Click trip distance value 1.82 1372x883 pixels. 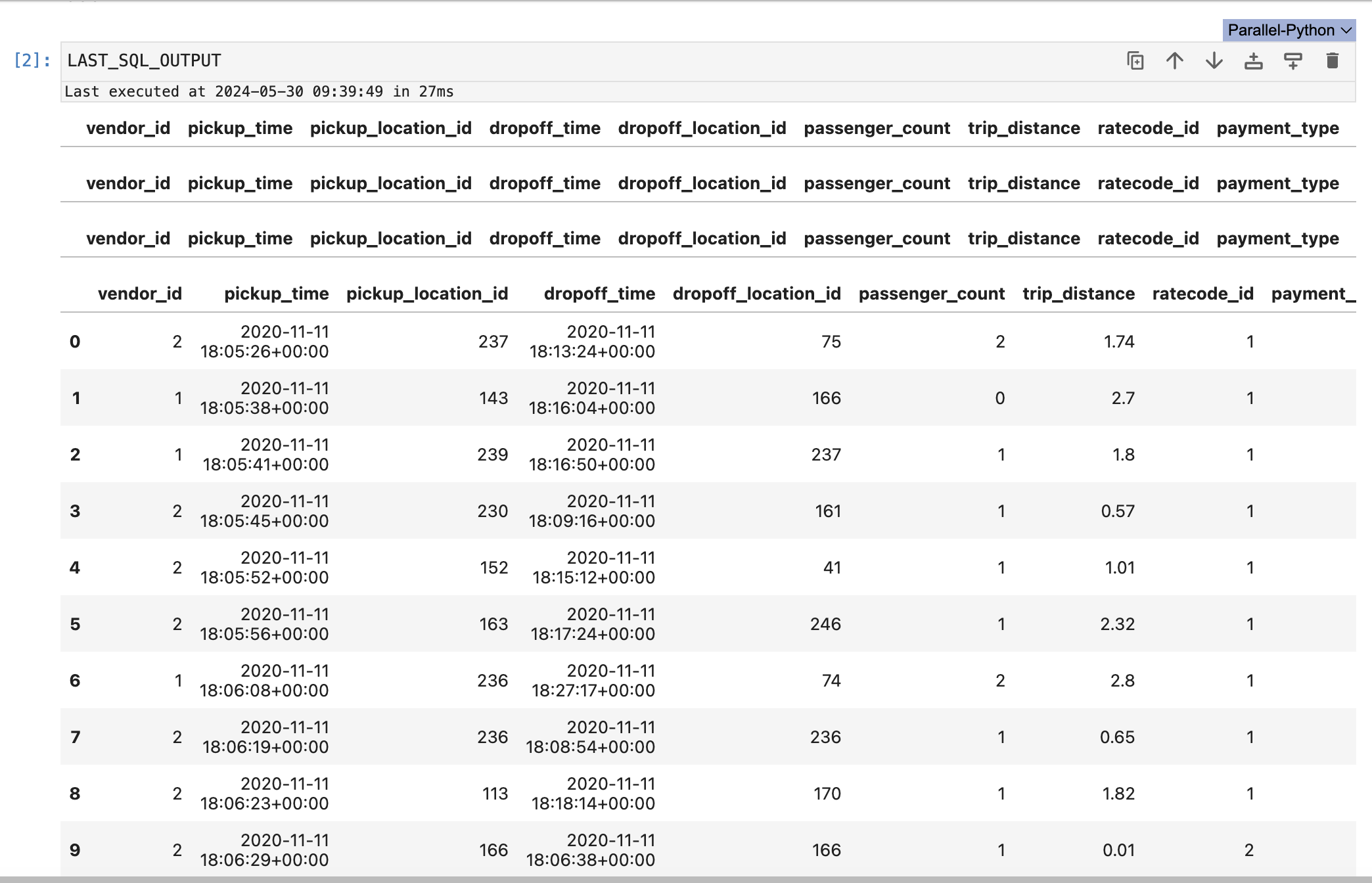coord(1118,794)
